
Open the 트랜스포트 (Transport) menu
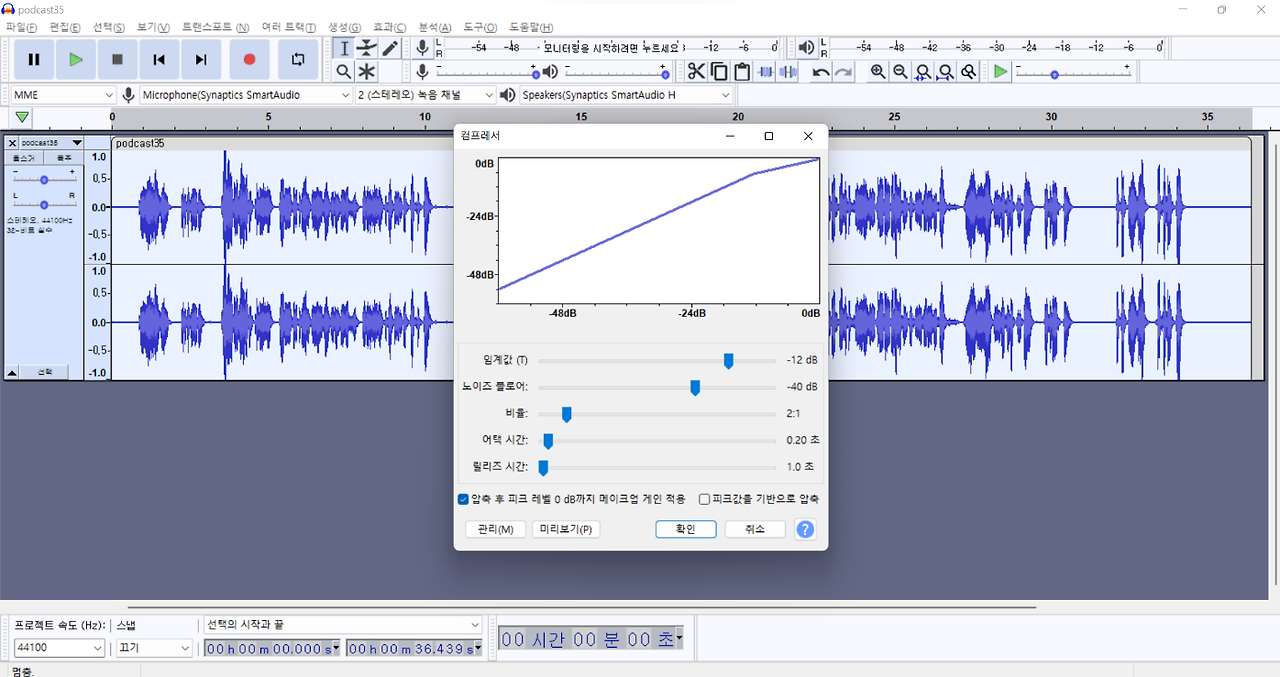point(215,27)
